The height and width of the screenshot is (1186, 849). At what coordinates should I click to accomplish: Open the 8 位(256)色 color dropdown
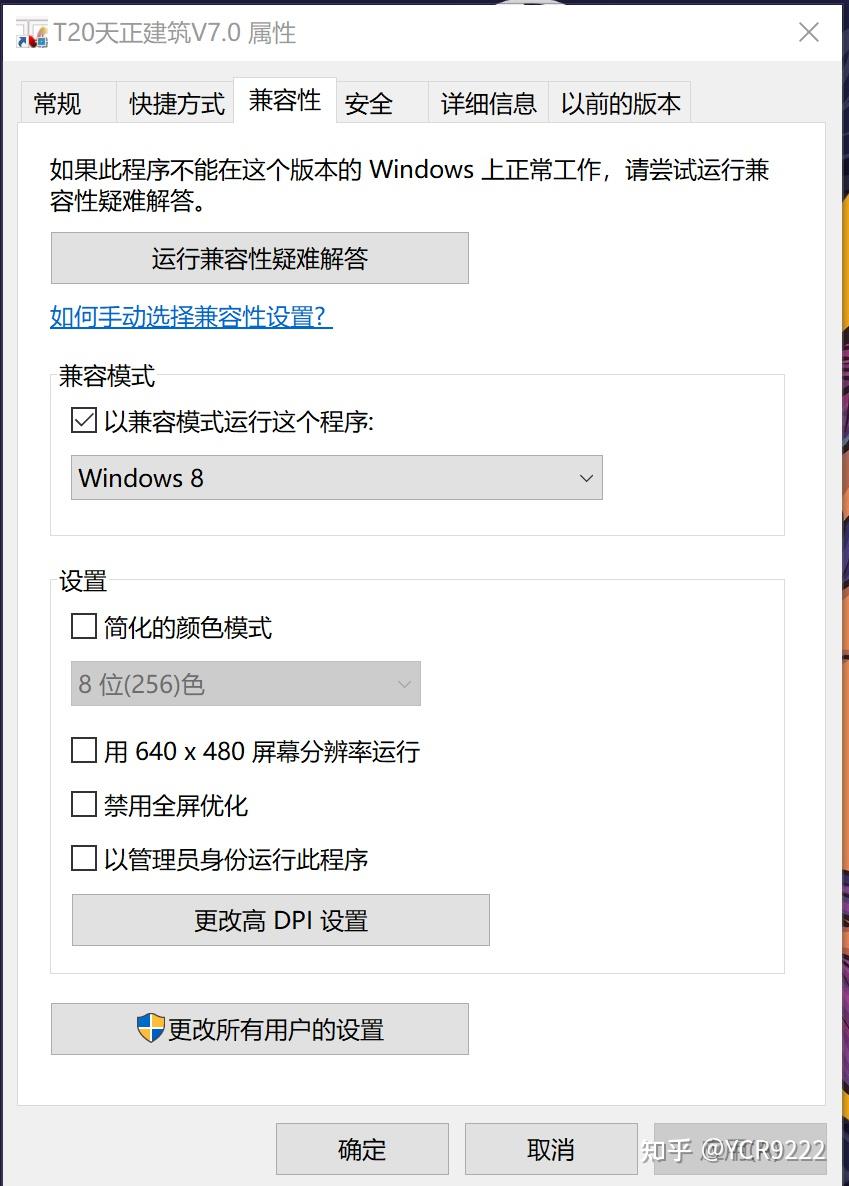pos(245,684)
